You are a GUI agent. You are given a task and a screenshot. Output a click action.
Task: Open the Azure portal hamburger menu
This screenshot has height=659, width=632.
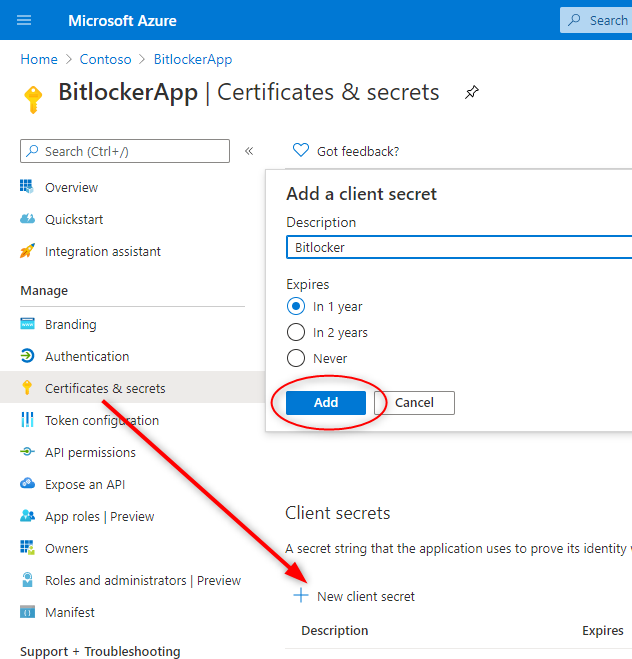24,20
